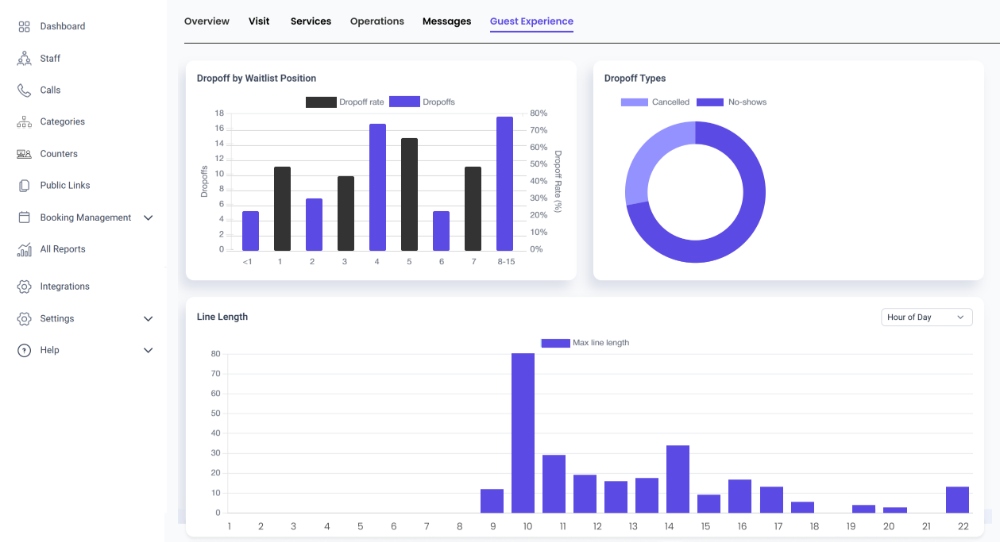1000x542 pixels.
Task: Expand the Help submenu chevron
Action: click(x=148, y=350)
